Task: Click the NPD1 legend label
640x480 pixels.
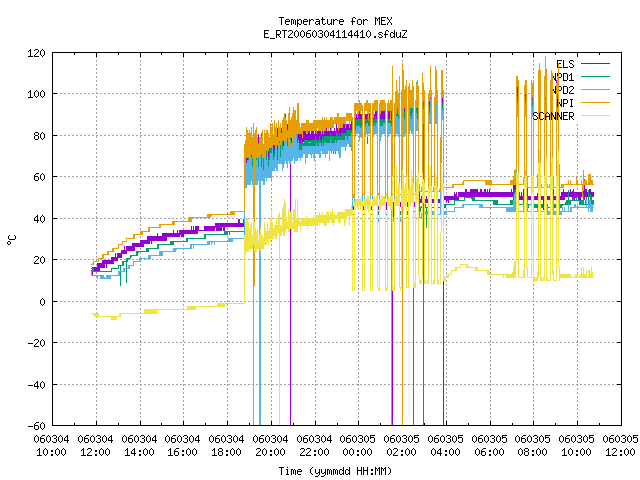Action: (x=563, y=77)
